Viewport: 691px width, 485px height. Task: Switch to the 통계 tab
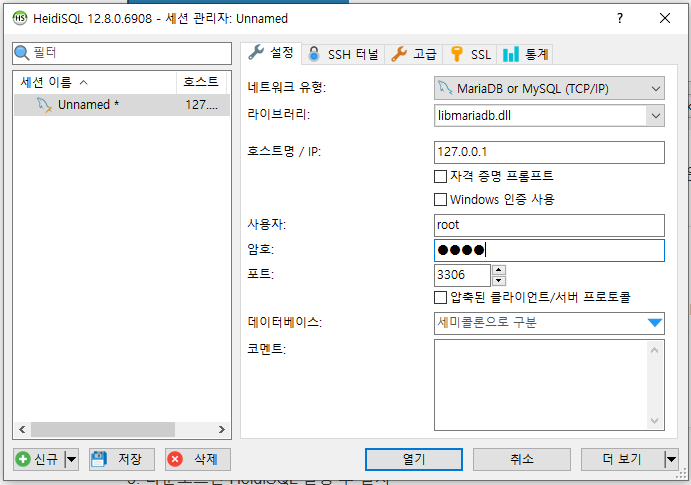525,54
